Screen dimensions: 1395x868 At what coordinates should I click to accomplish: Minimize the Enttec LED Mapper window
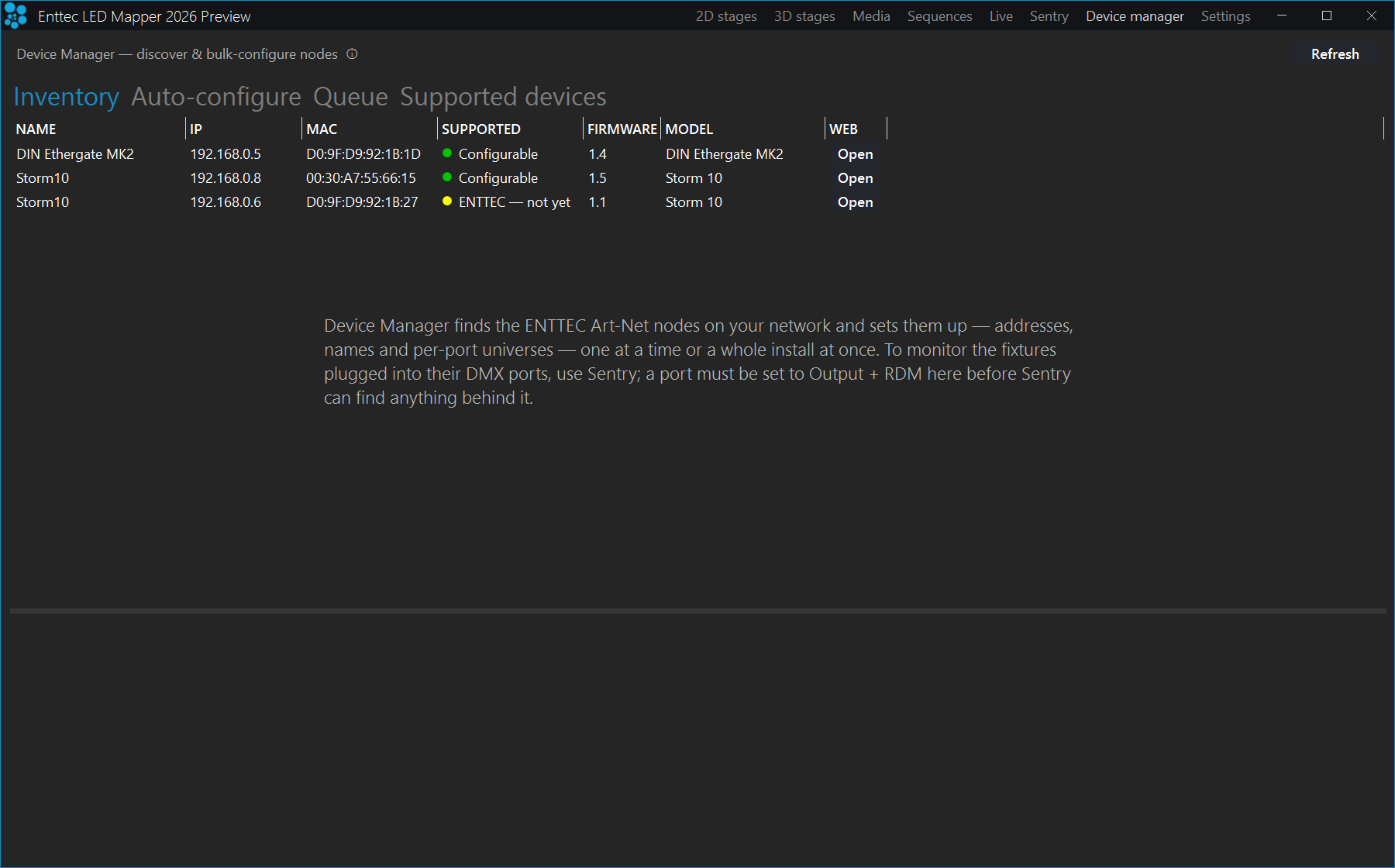1282,15
